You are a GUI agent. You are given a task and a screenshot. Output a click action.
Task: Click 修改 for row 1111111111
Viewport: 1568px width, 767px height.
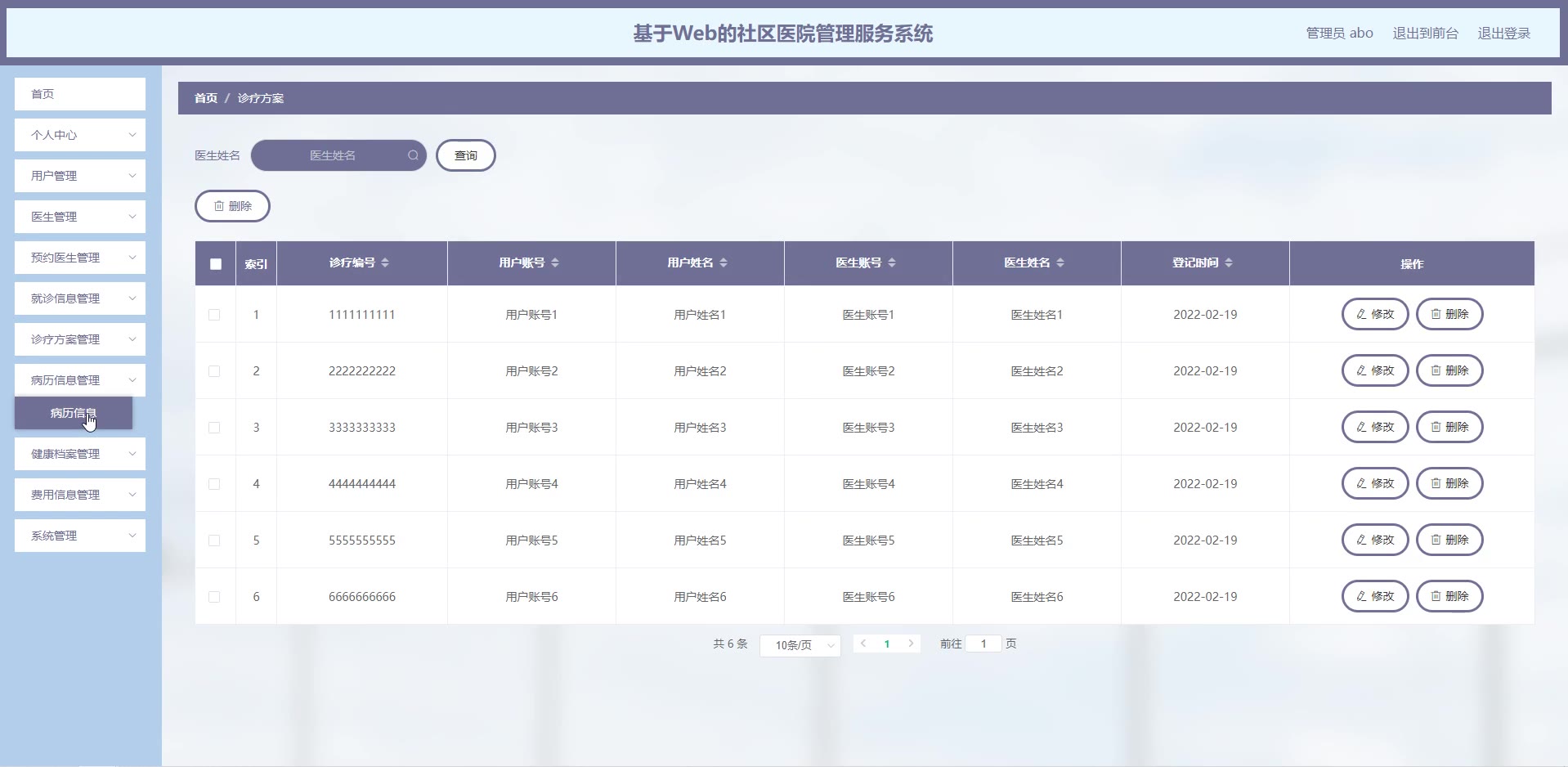(x=1375, y=314)
